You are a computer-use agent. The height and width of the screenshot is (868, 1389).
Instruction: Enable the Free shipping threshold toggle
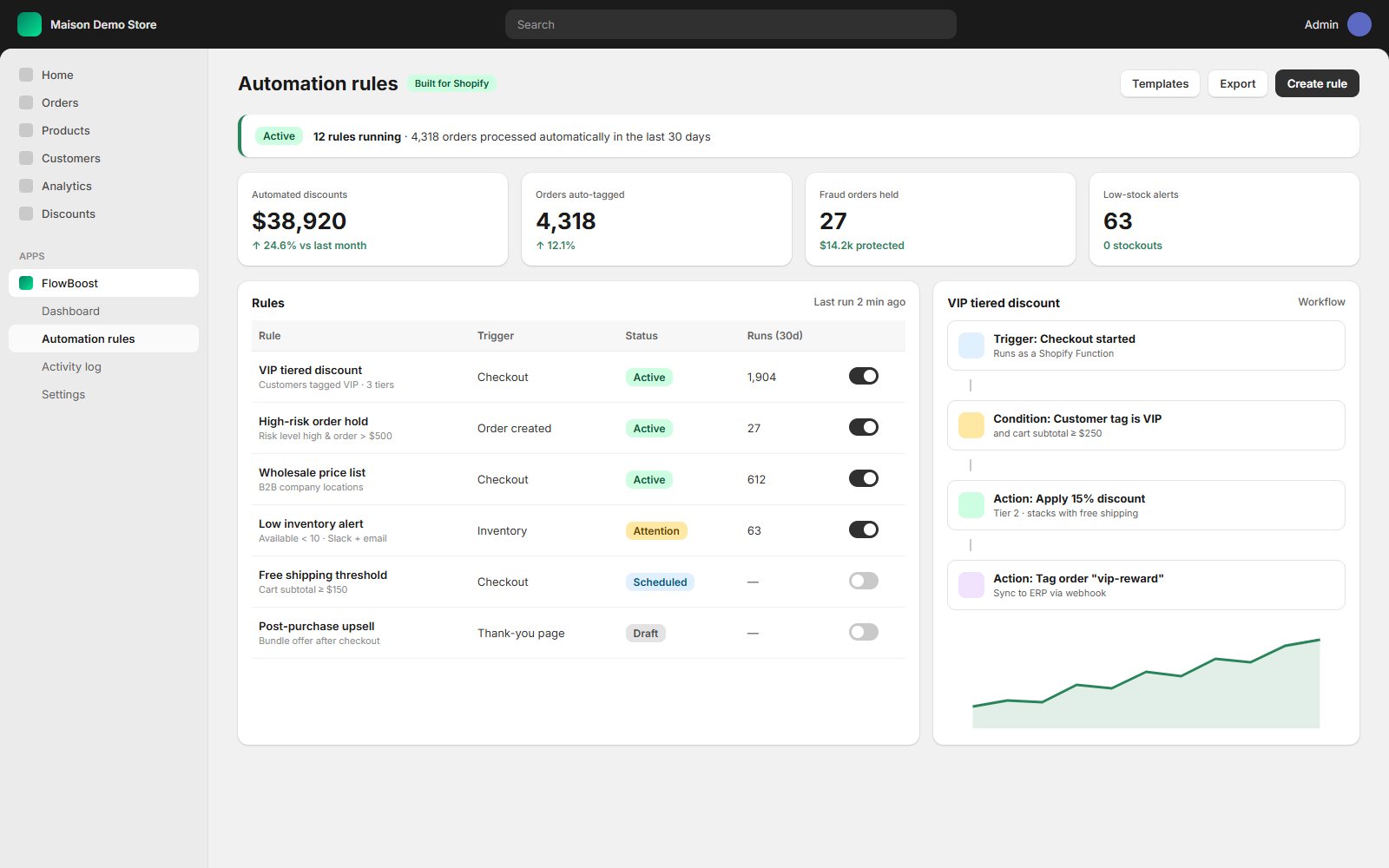click(x=864, y=581)
